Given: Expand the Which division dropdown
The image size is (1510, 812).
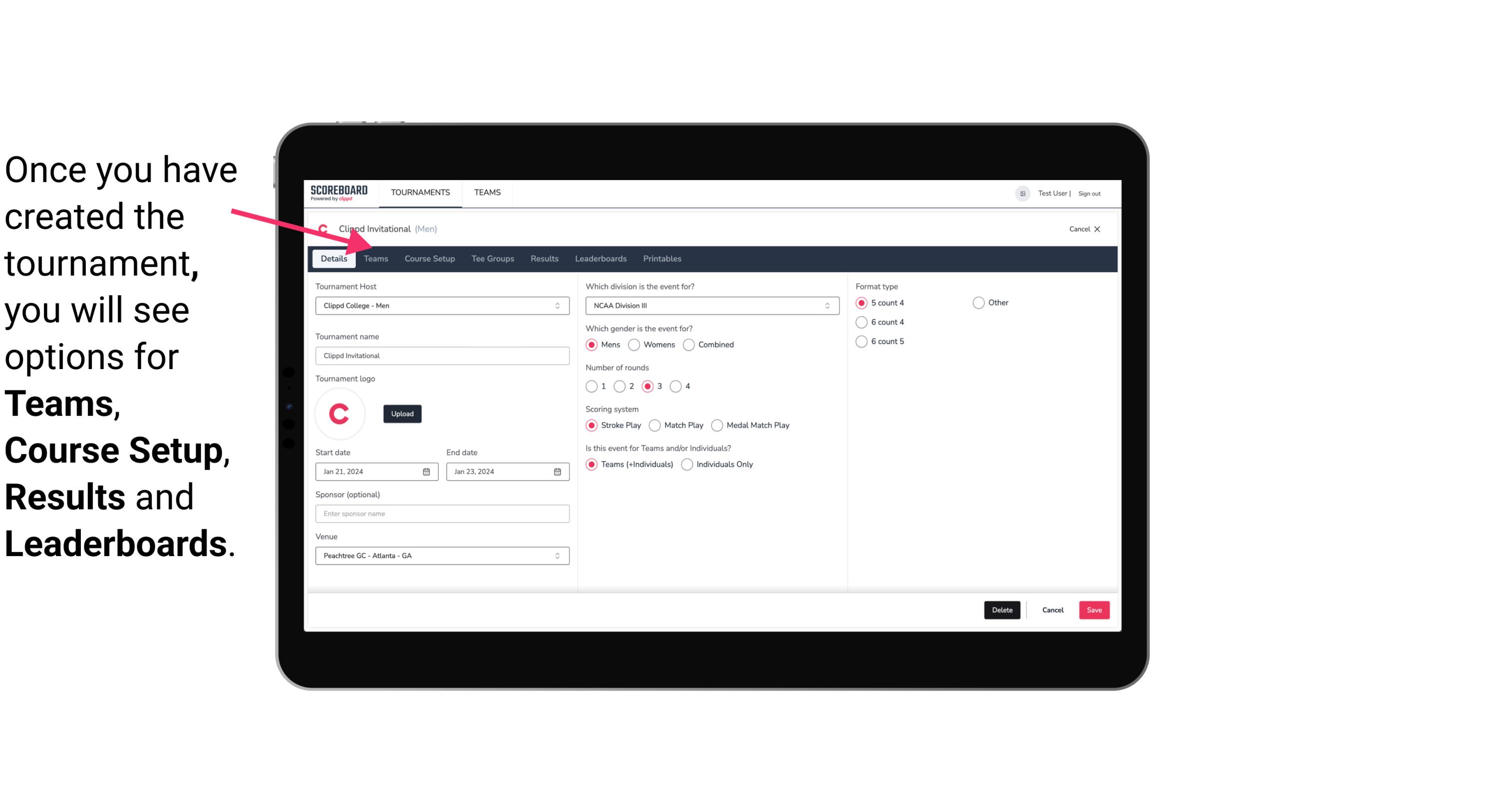Looking at the screenshot, I should [825, 305].
